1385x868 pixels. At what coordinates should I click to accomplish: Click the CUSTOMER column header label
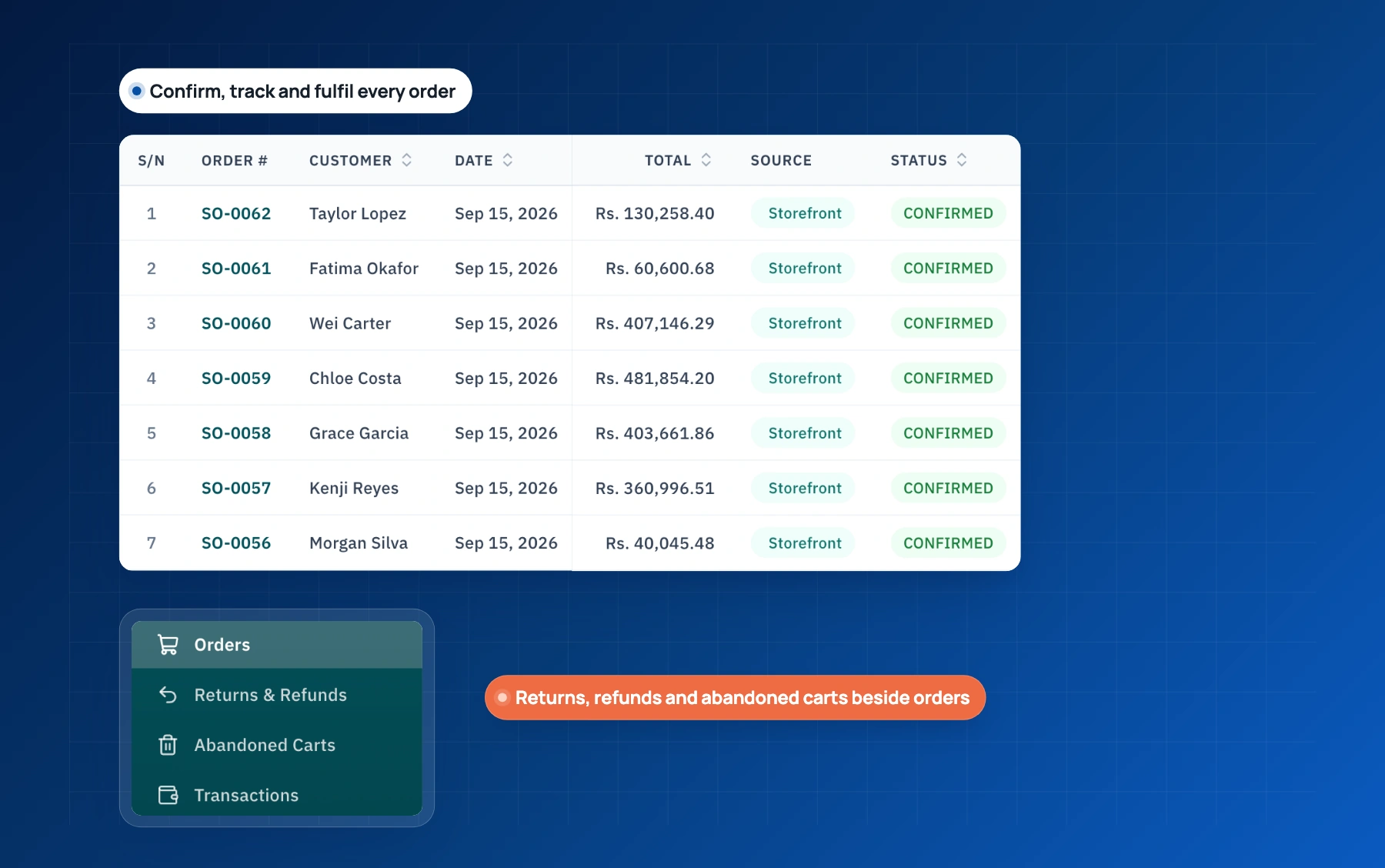tap(350, 161)
